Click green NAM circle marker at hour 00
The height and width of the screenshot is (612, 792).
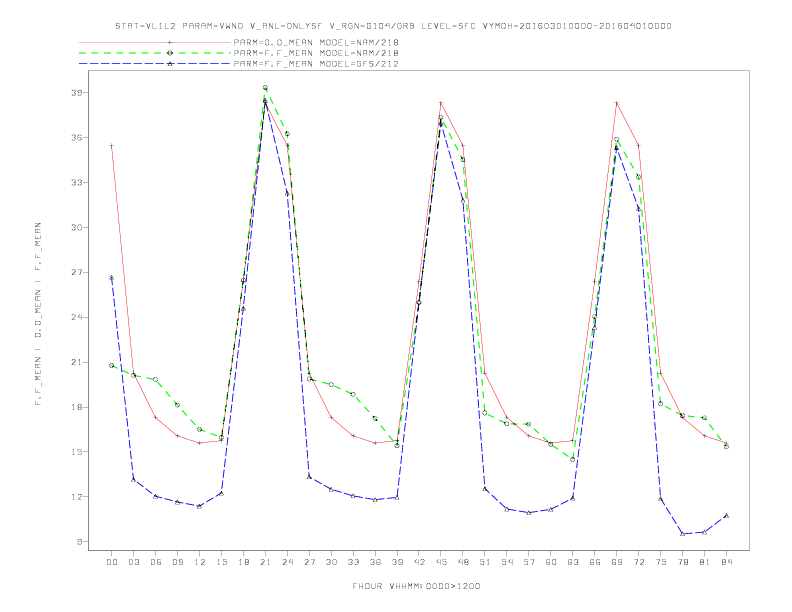coord(112,366)
